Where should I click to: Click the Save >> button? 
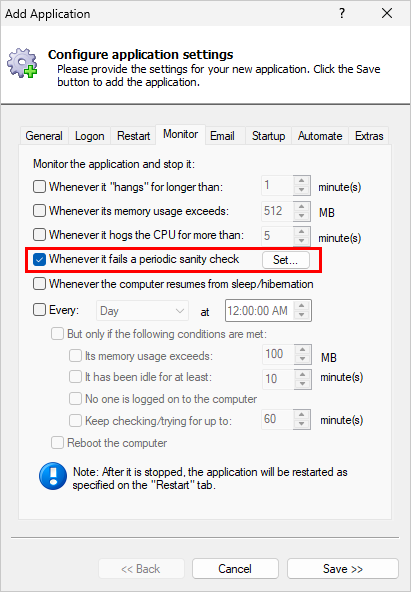pyautogui.click(x=343, y=569)
